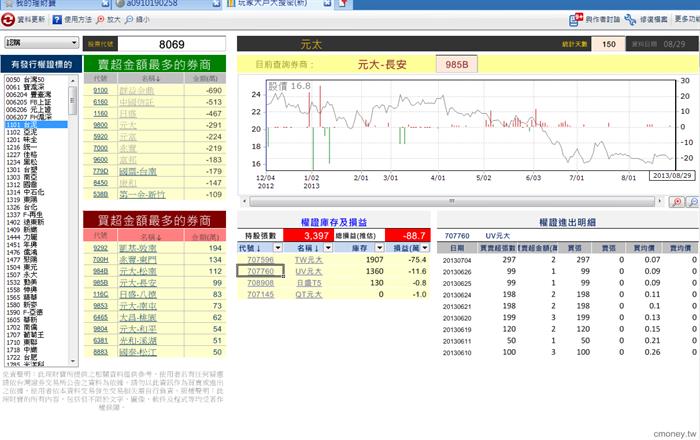Open the UV元大 warrant name link

coord(308,271)
